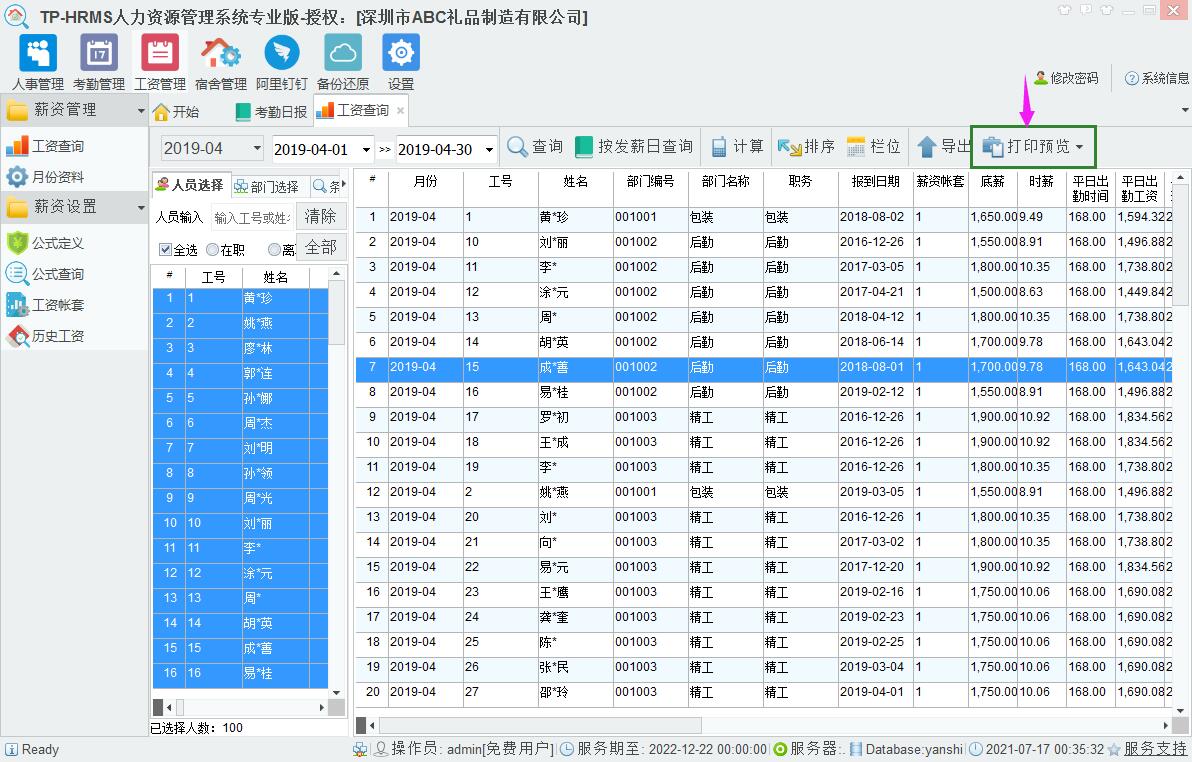Open the 设置 gear module icon
Image resolution: width=1192 pixels, height=762 pixels.
pyautogui.click(x=401, y=62)
